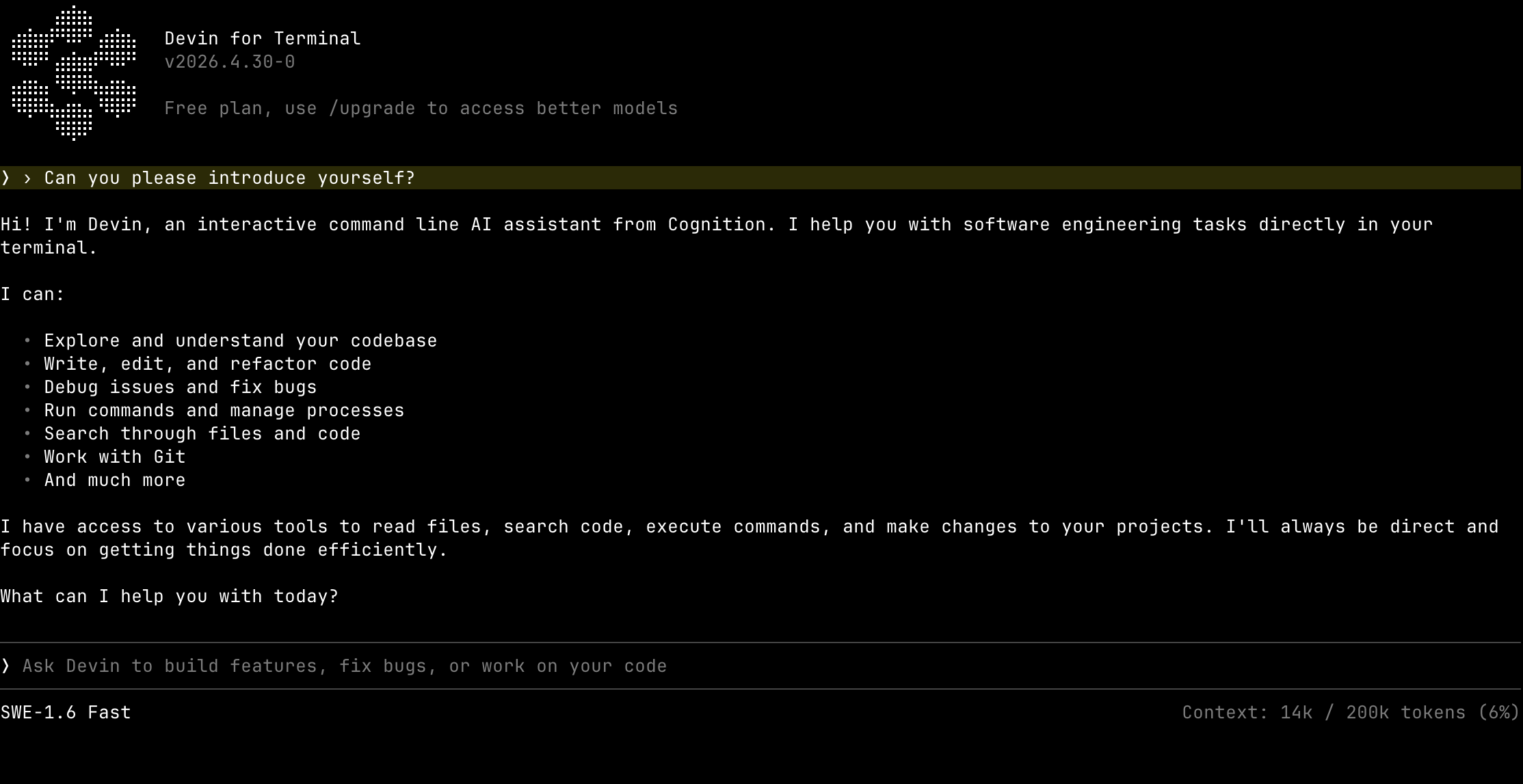Click the 'Devin for Terminal' title
Screen dimensions: 1523x784
pyautogui.click(x=263, y=38)
